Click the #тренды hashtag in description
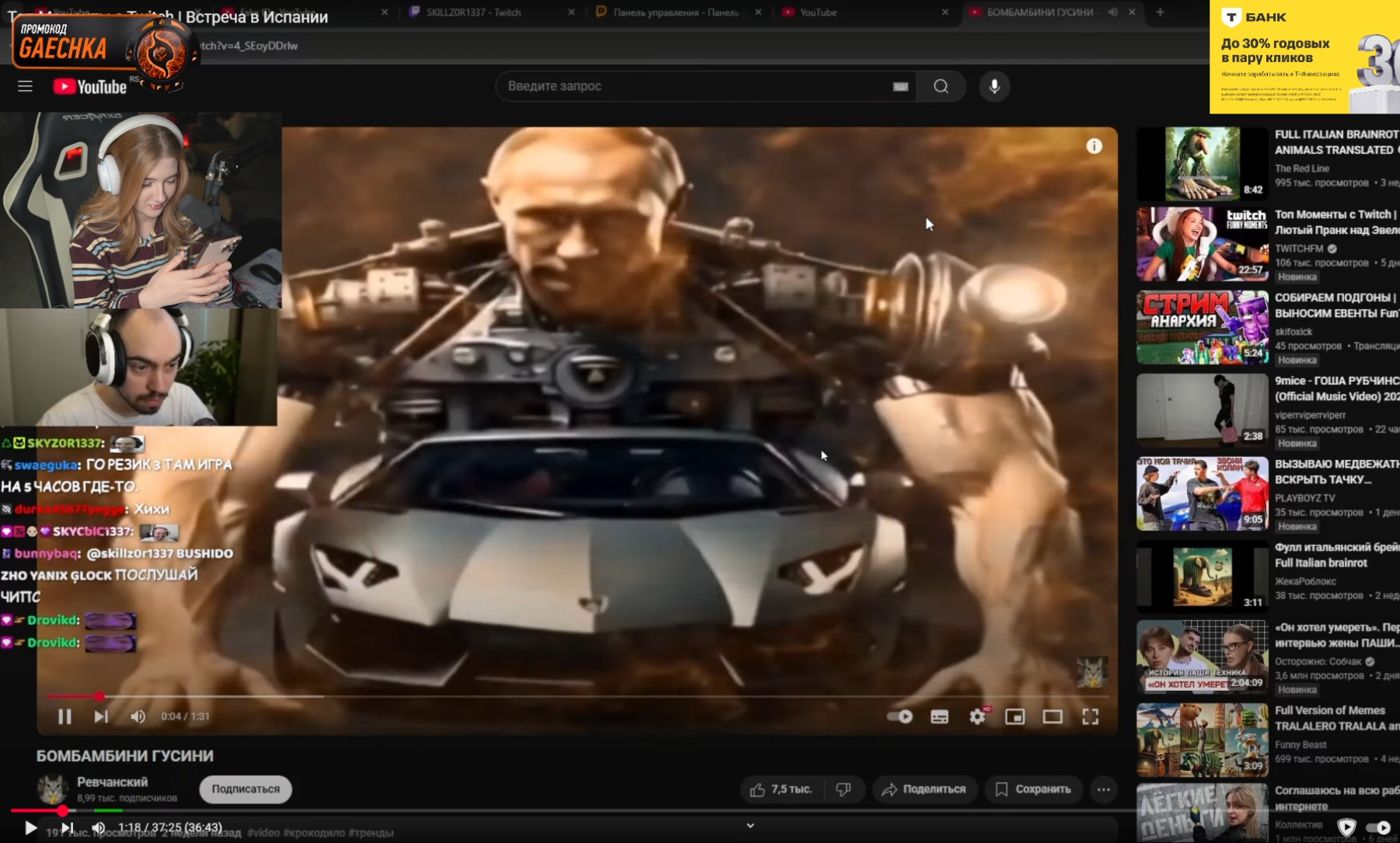The height and width of the screenshot is (843, 1400). tap(371, 833)
